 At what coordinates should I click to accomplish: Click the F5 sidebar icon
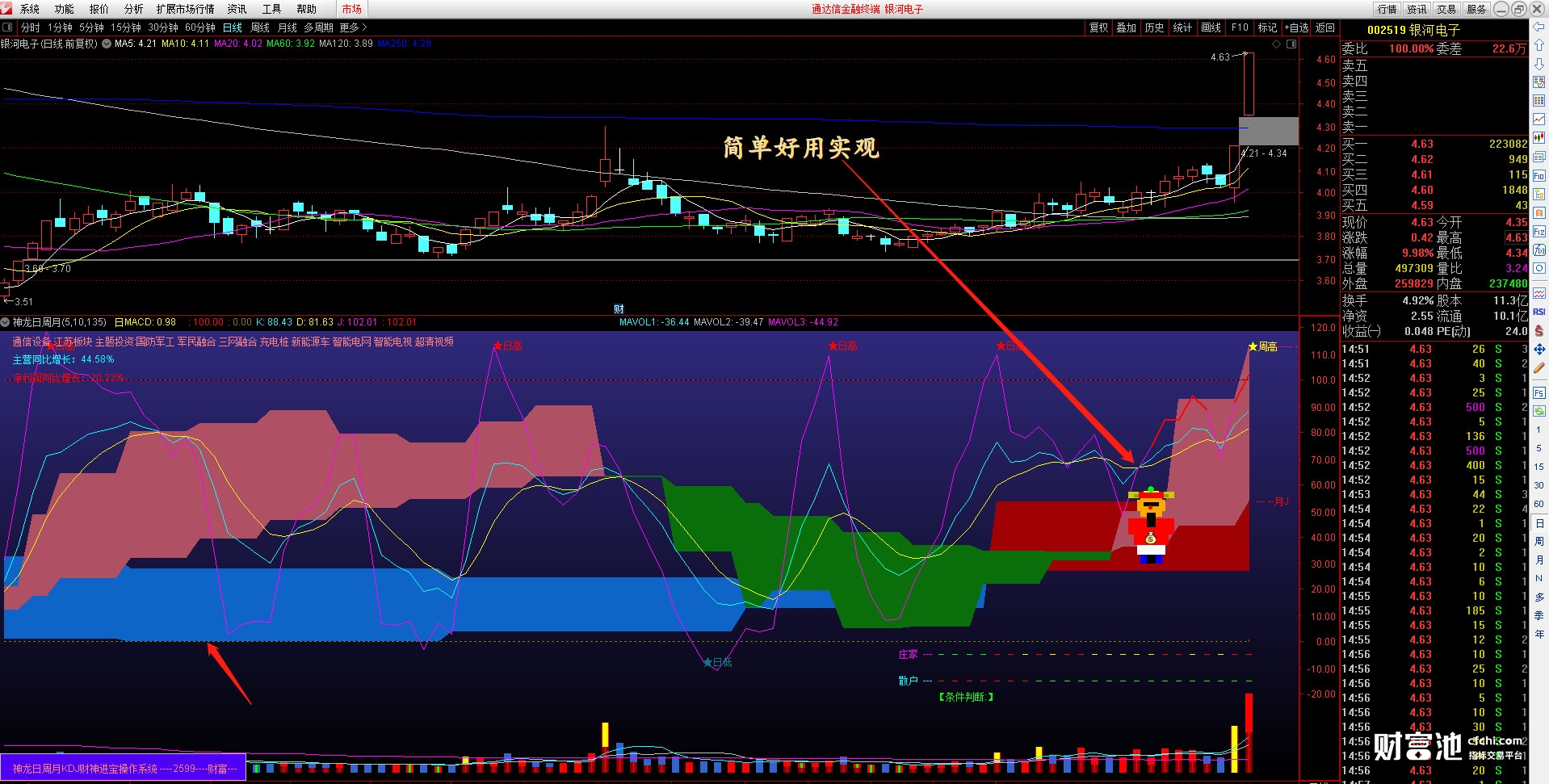pos(1539,392)
